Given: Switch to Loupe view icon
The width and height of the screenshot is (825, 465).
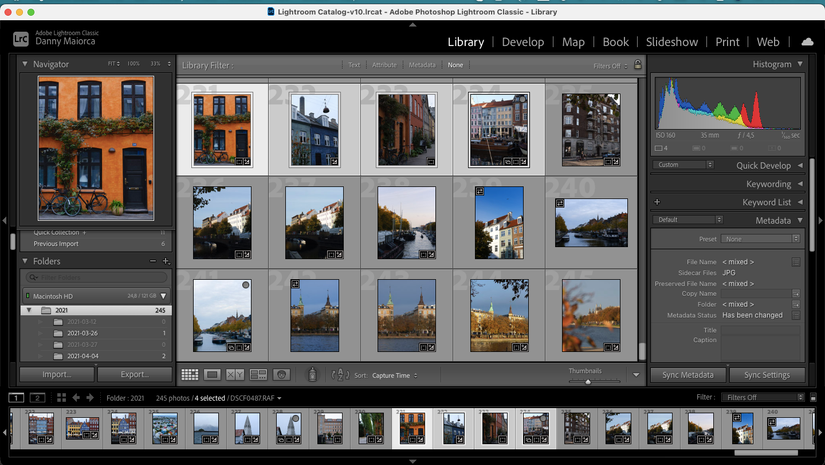Looking at the screenshot, I should [x=213, y=375].
